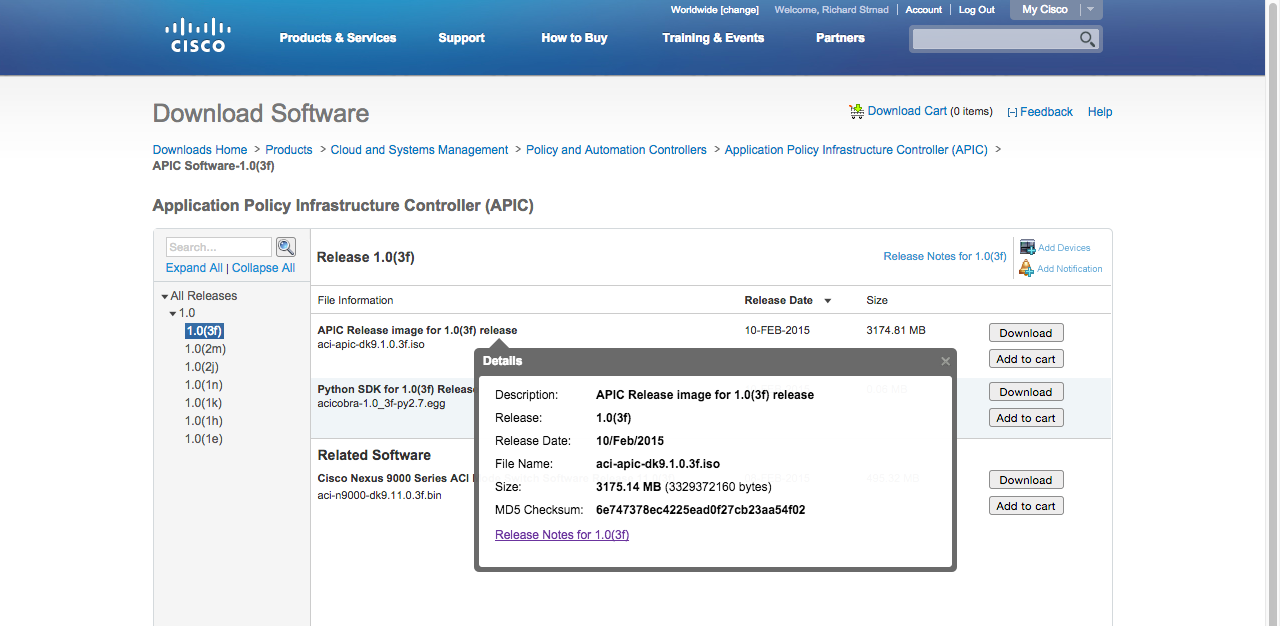Image resolution: width=1280 pixels, height=626 pixels.
Task: Click Add Devices link text
Action: 1064,248
